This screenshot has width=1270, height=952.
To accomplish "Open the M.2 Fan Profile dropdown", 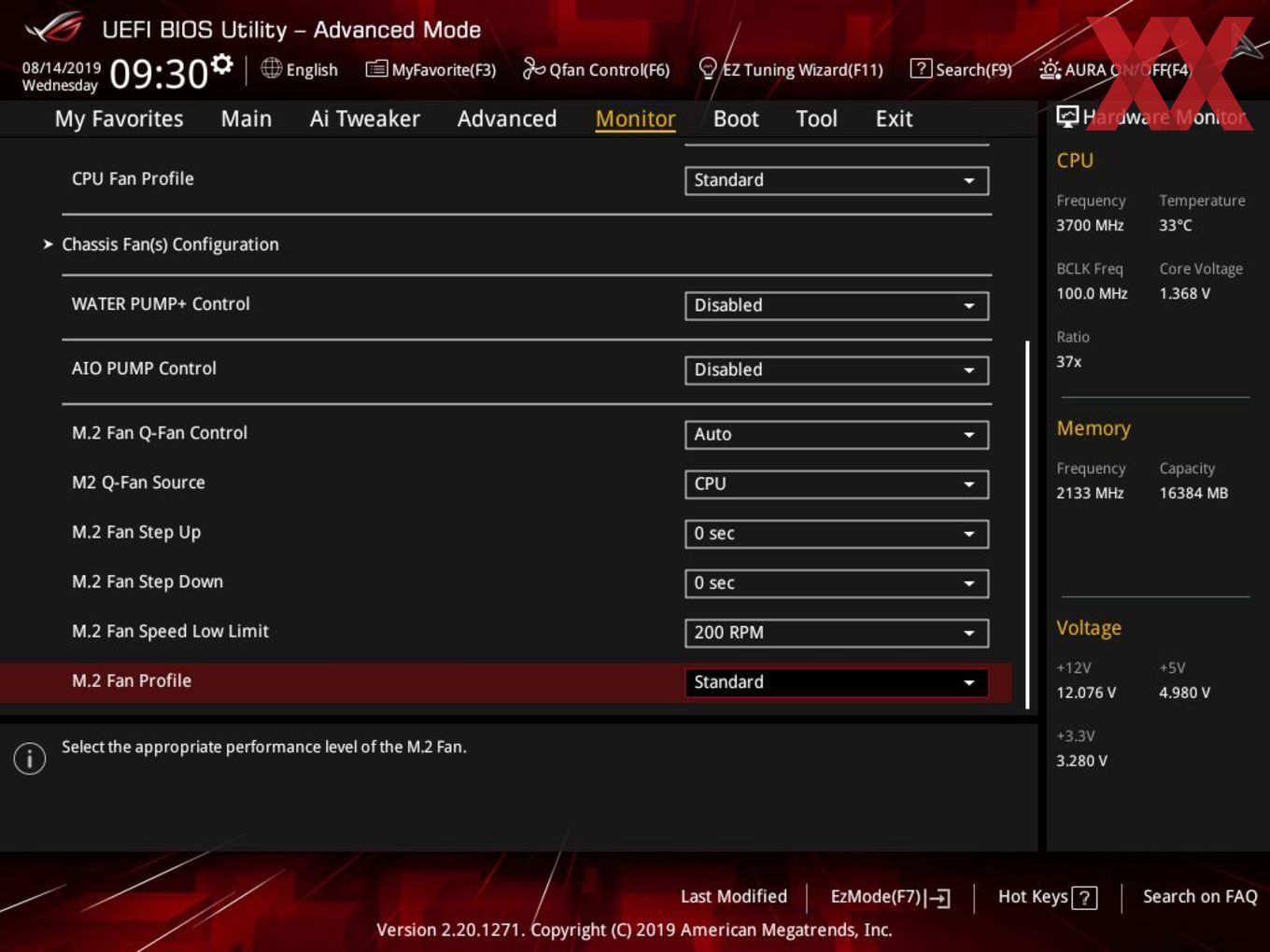I will click(x=836, y=681).
